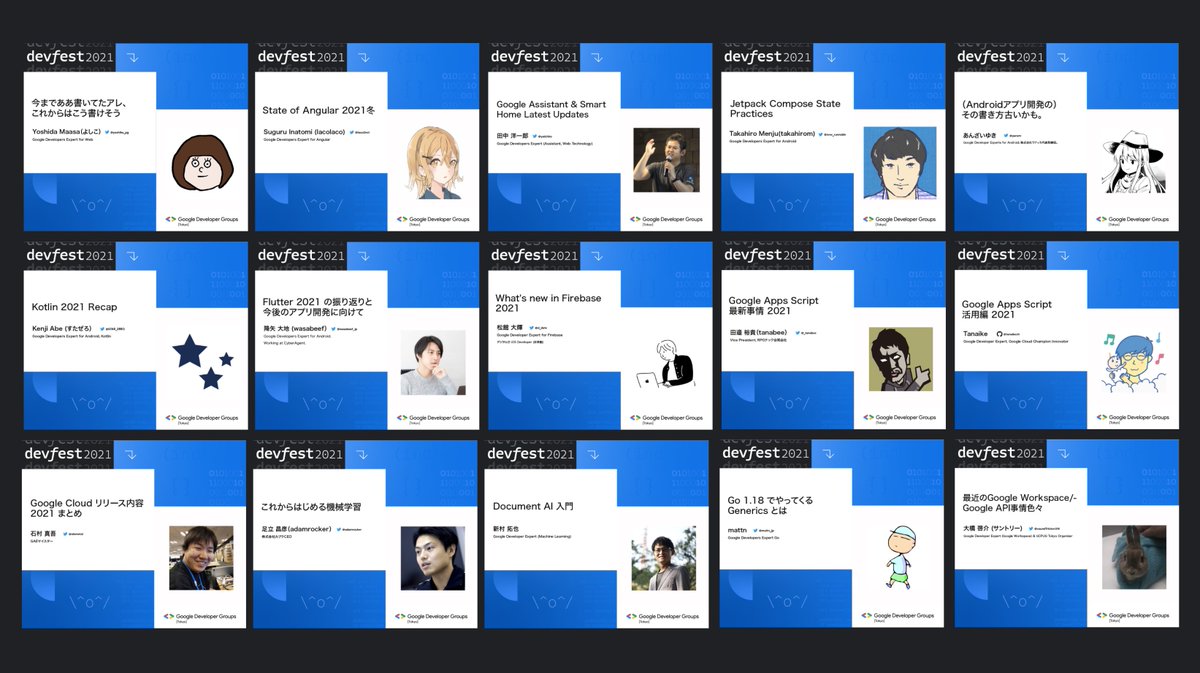
Task: Click the speaker name 'Kenji Abe (すたぜろ)'
Action: click(62, 327)
